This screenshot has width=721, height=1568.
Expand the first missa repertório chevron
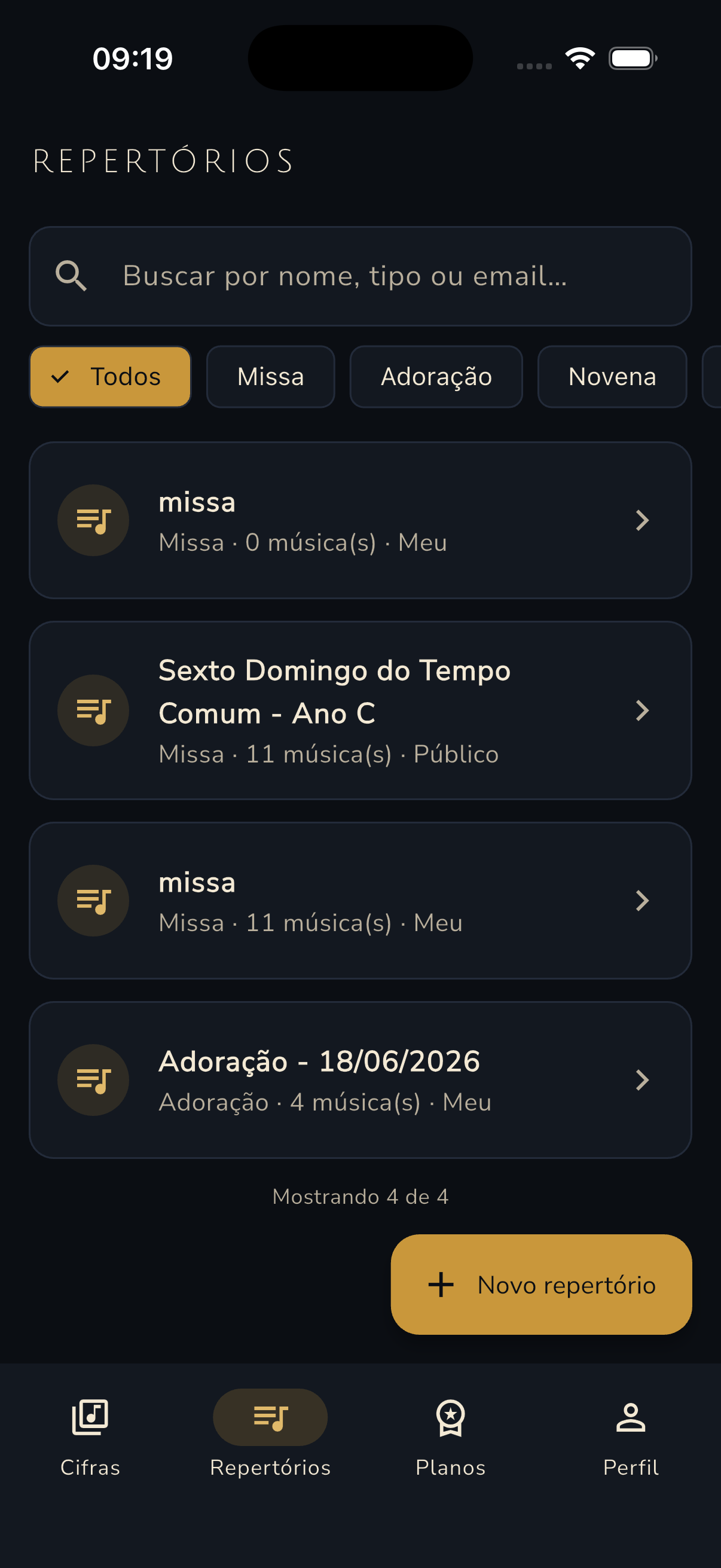tap(643, 520)
